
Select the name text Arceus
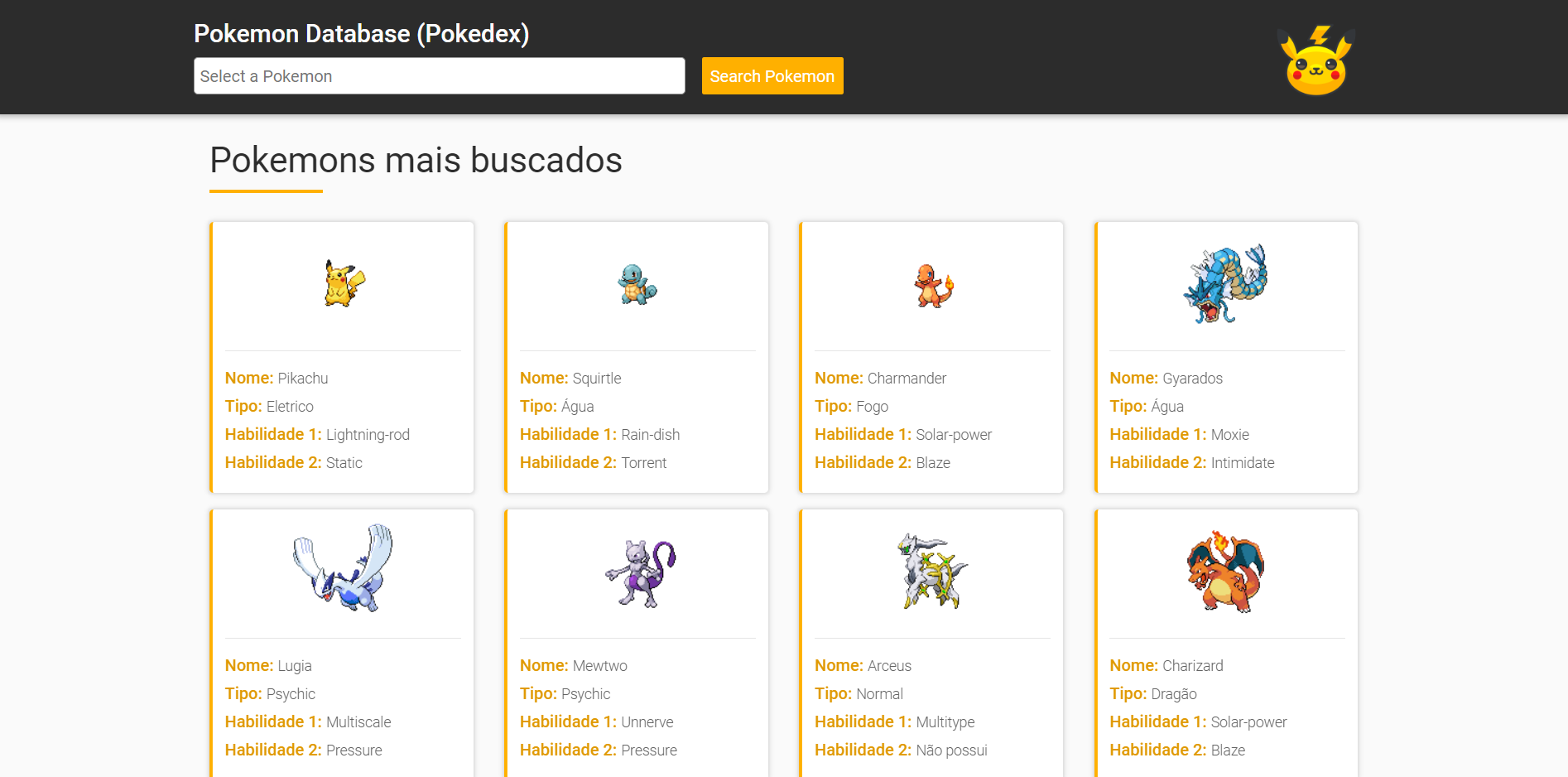(889, 666)
